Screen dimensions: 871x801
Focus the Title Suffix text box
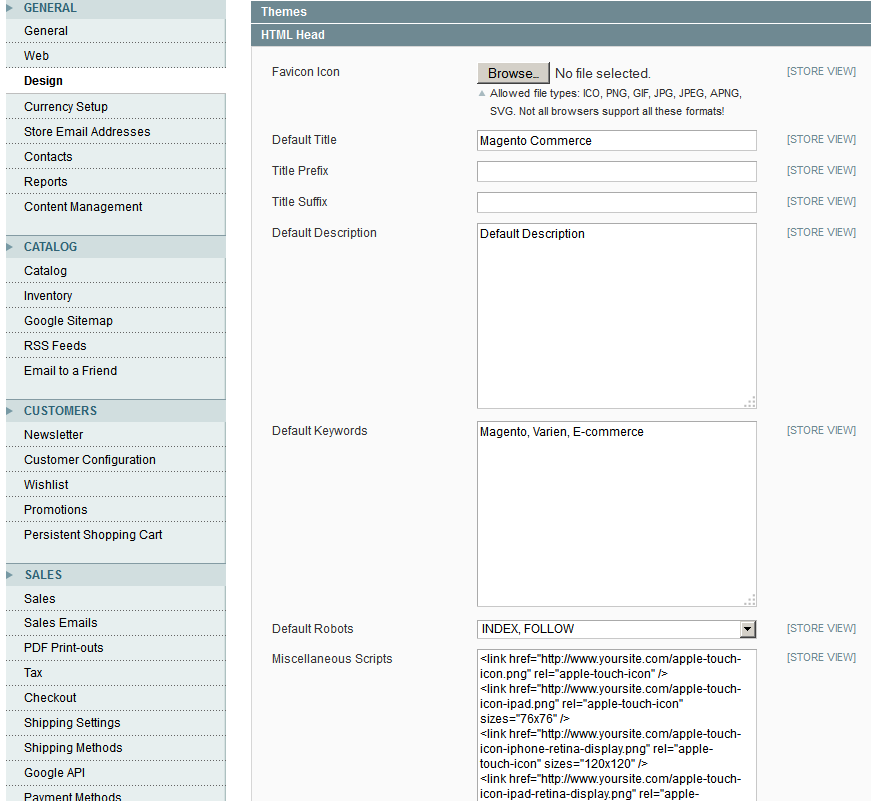(x=616, y=203)
